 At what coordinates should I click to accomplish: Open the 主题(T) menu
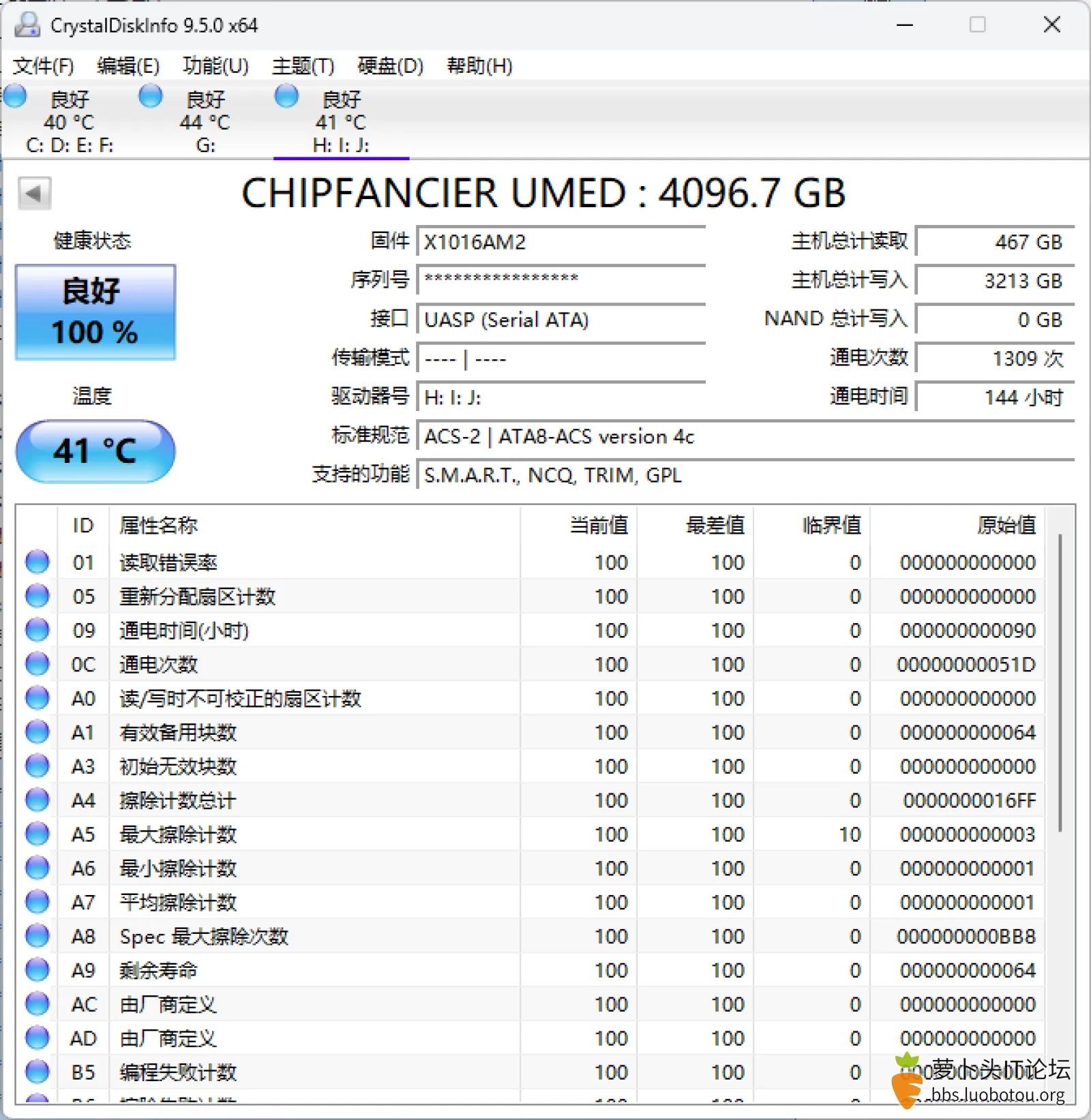click(x=303, y=66)
